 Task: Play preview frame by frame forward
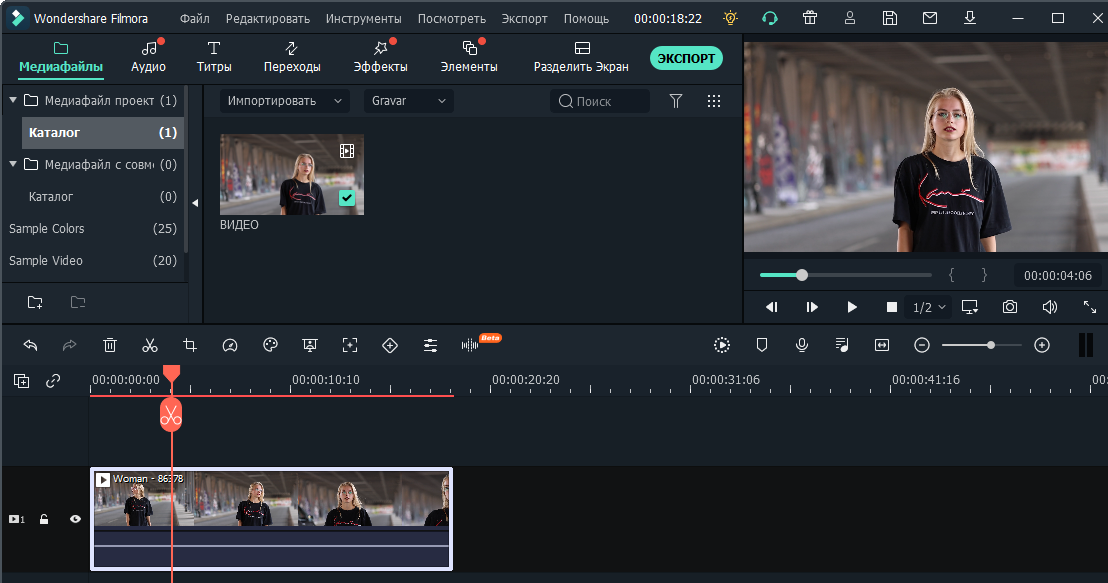[812, 307]
